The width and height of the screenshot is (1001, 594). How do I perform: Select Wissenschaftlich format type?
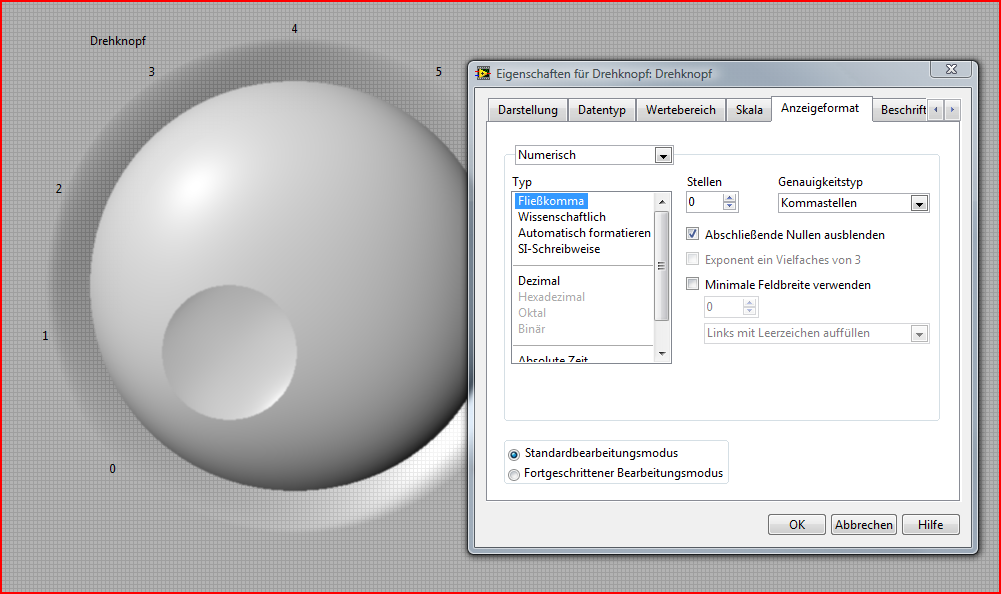pos(562,217)
